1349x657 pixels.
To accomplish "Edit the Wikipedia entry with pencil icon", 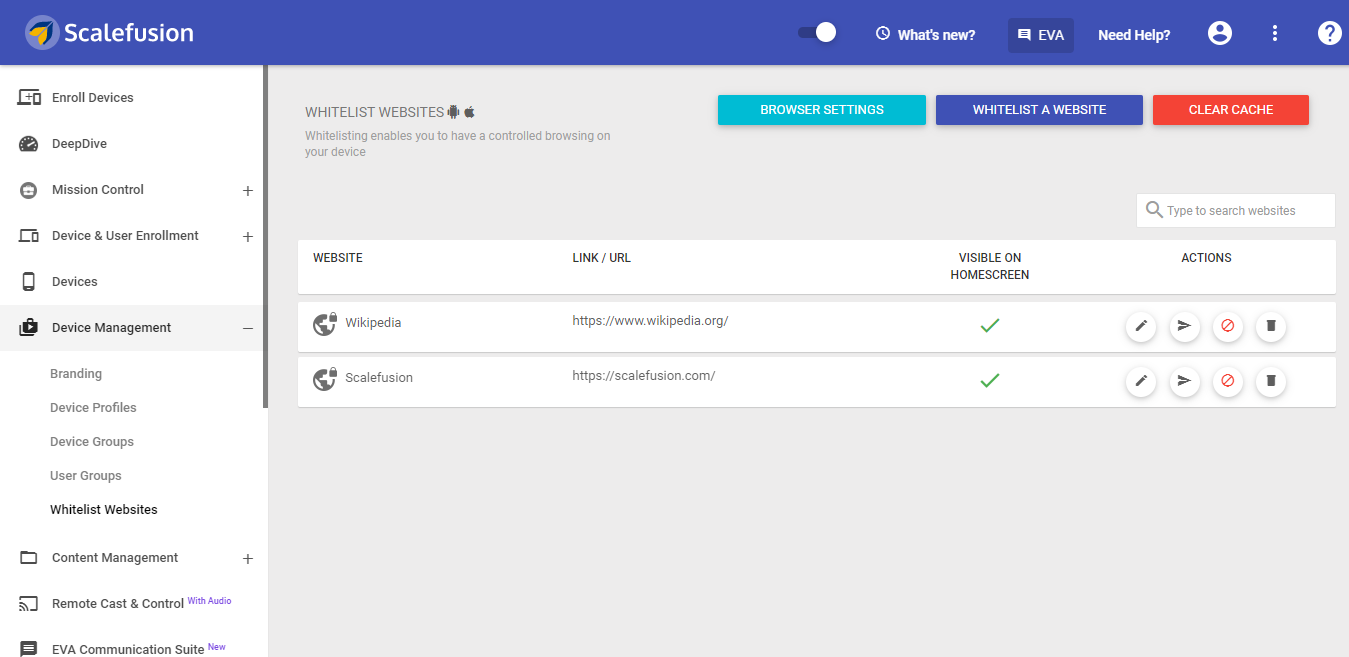I will [1141, 326].
